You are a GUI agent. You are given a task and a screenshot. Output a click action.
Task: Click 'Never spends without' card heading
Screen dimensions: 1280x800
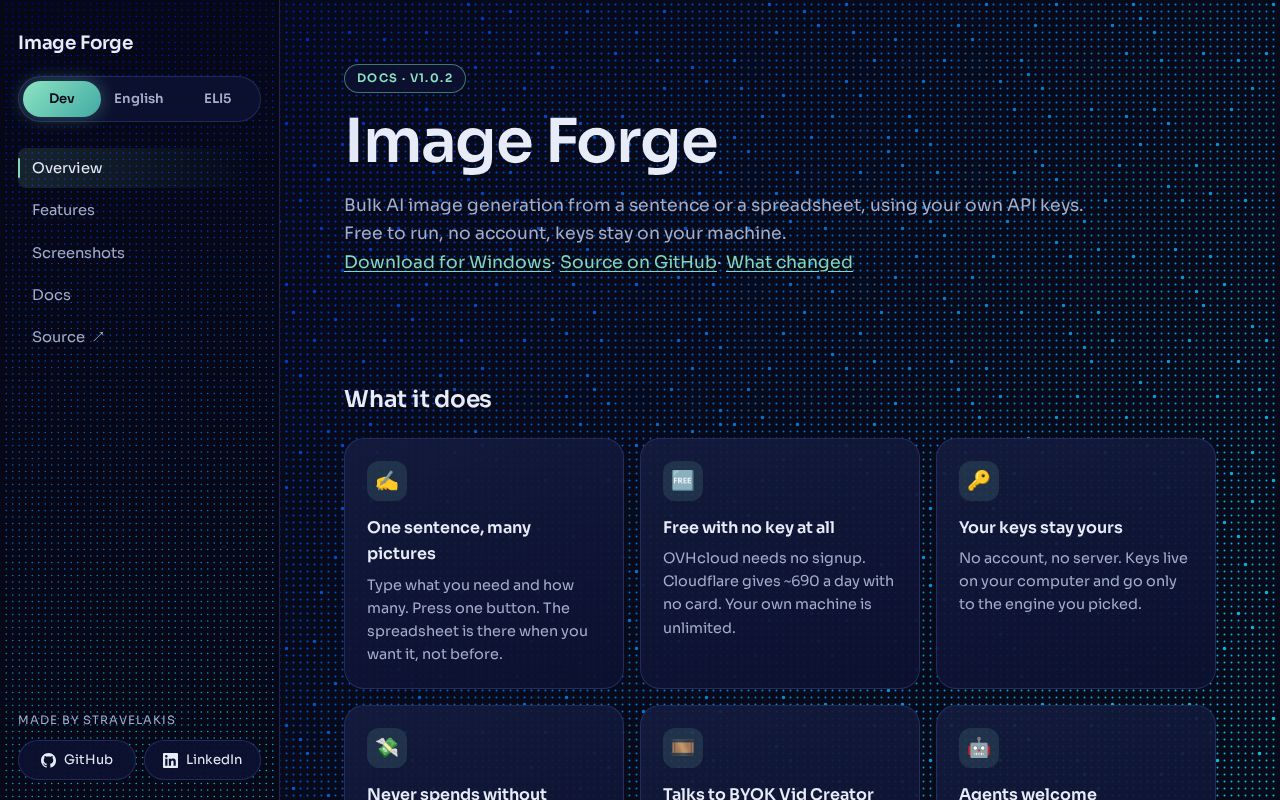pos(457,794)
